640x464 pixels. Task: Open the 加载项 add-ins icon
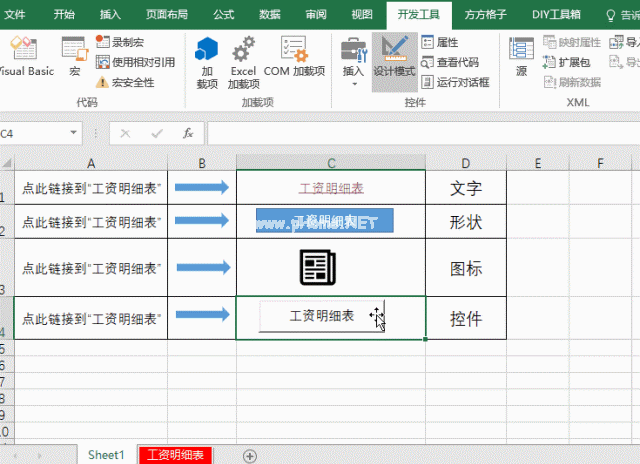point(207,60)
